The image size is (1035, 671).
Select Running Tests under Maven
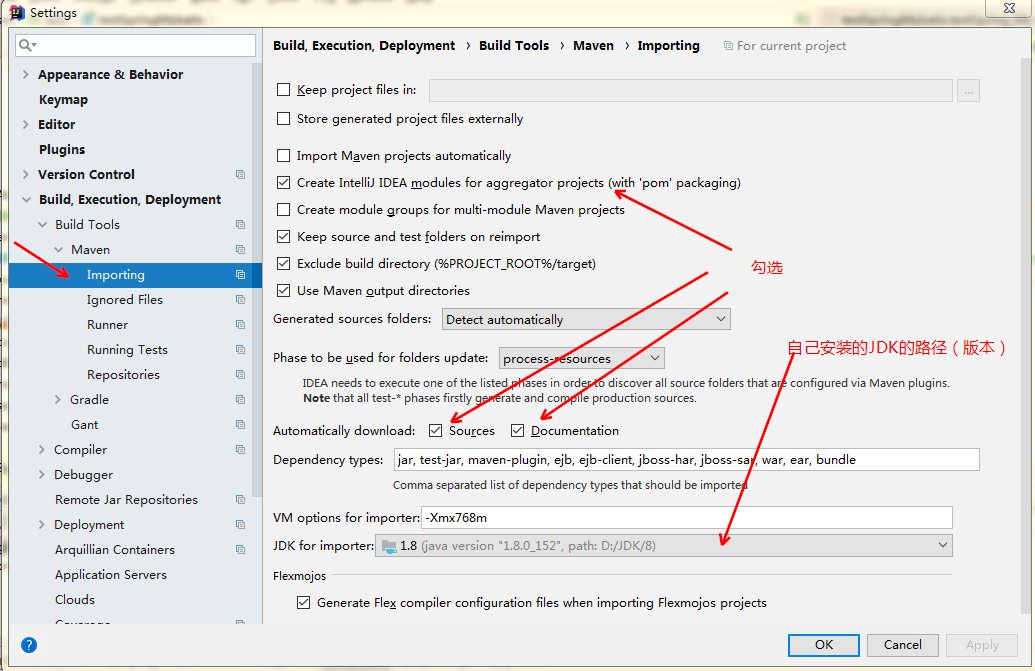point(127,350)
